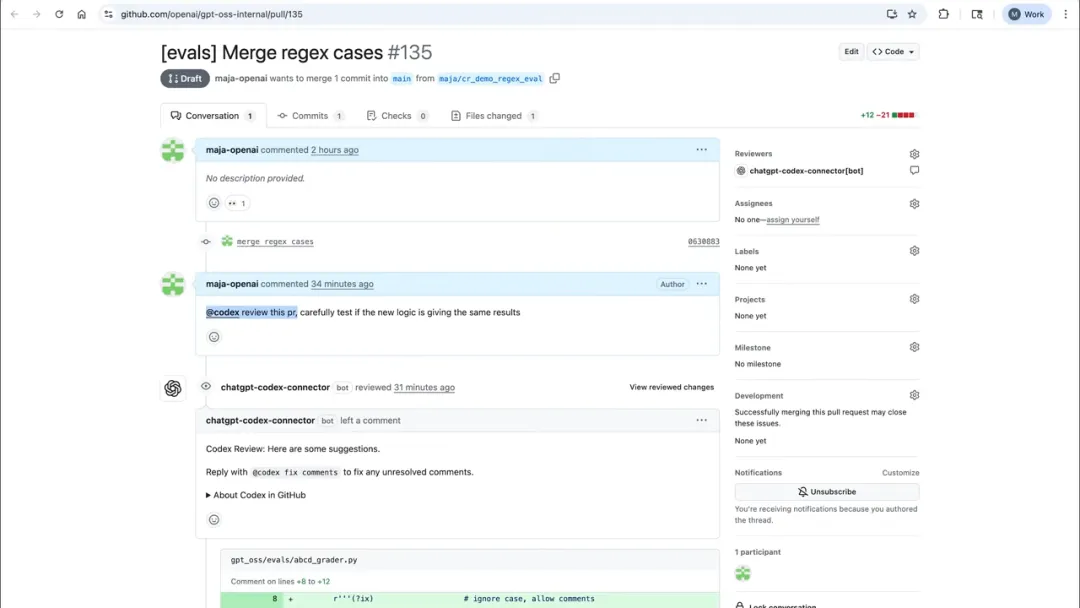Image resolution: width=1080 pixels, height=608 pixels.
Task: View site information icon in address bar
Action: [108, 14]
